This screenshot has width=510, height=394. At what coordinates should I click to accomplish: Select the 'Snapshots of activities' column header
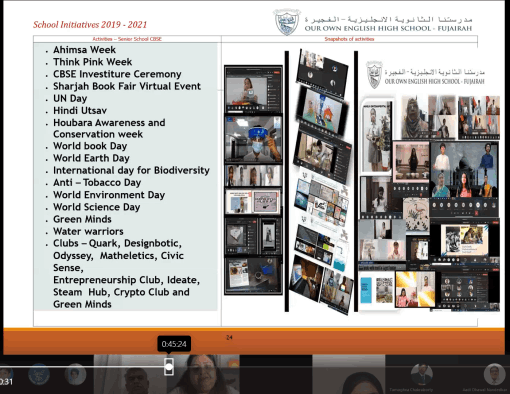click(x=349, y=39)
